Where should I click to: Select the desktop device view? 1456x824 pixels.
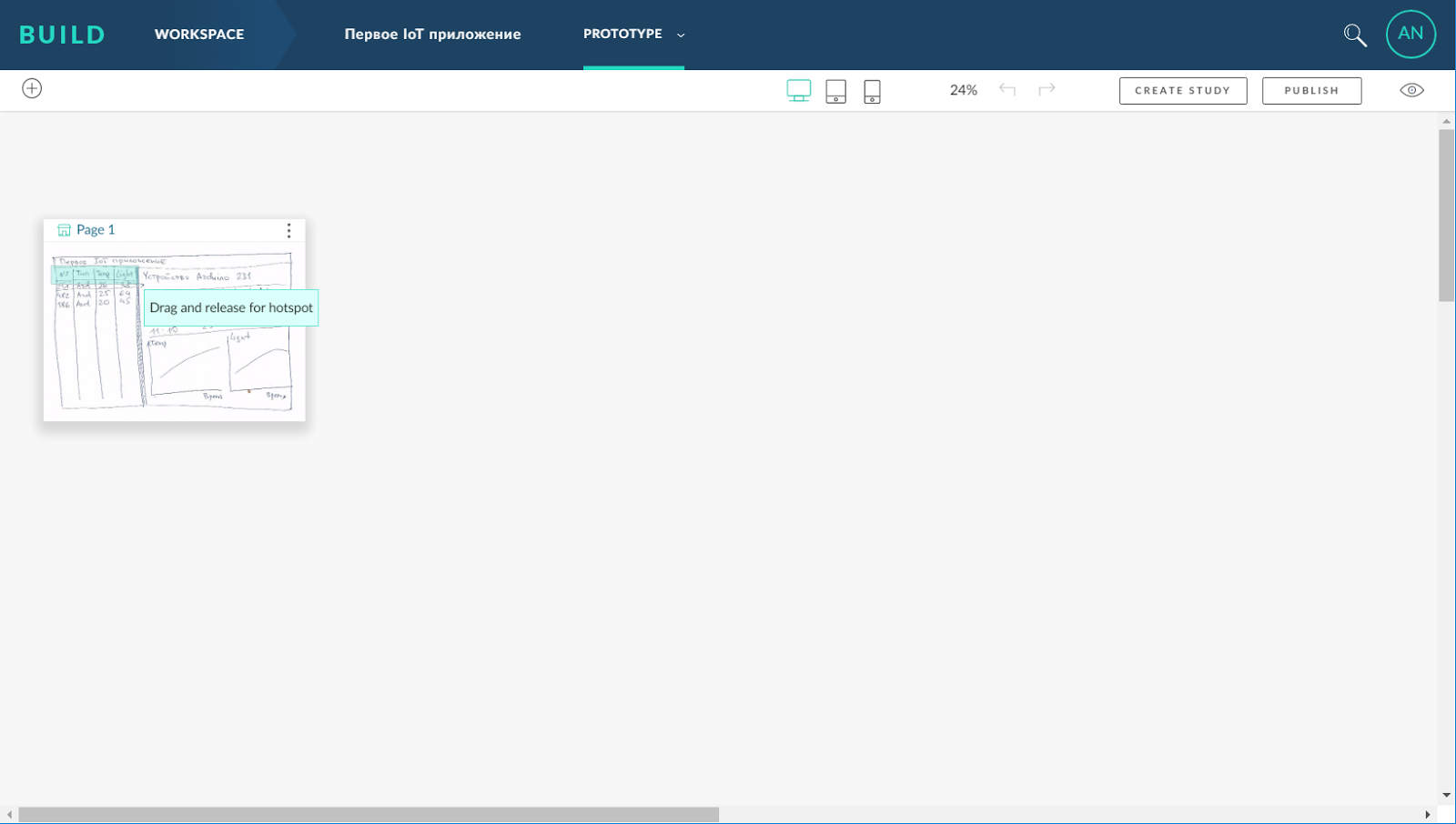tap(799, 89)
